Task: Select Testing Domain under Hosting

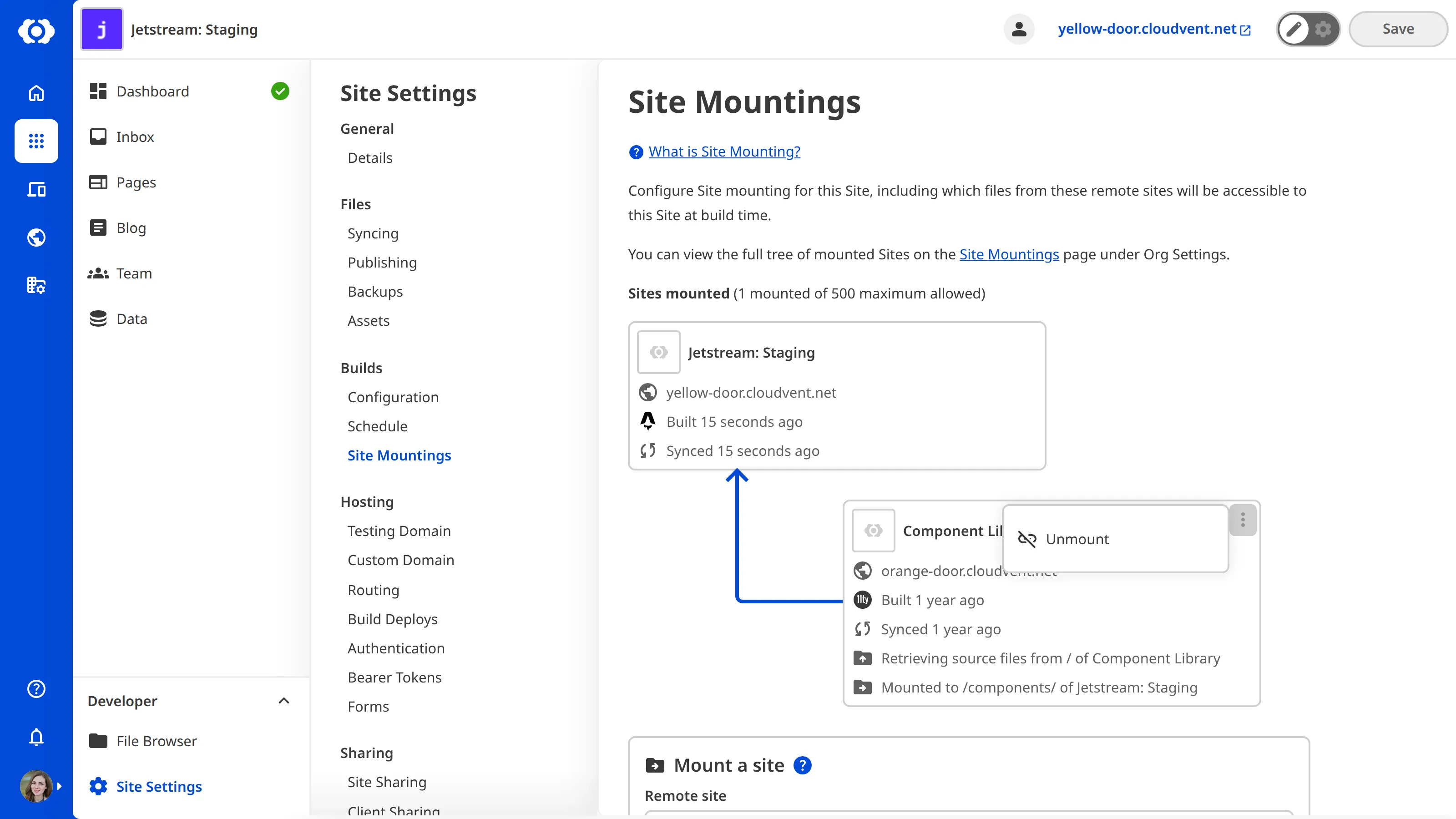Action: click(399, 531)
